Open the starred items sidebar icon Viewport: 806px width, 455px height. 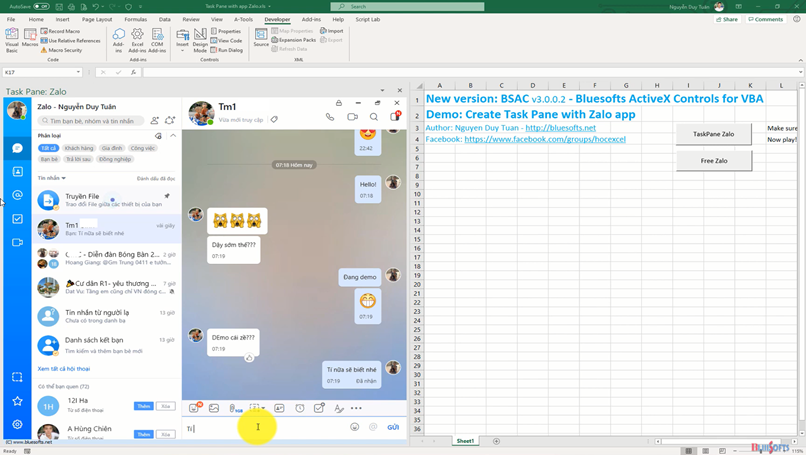(17, 401)
